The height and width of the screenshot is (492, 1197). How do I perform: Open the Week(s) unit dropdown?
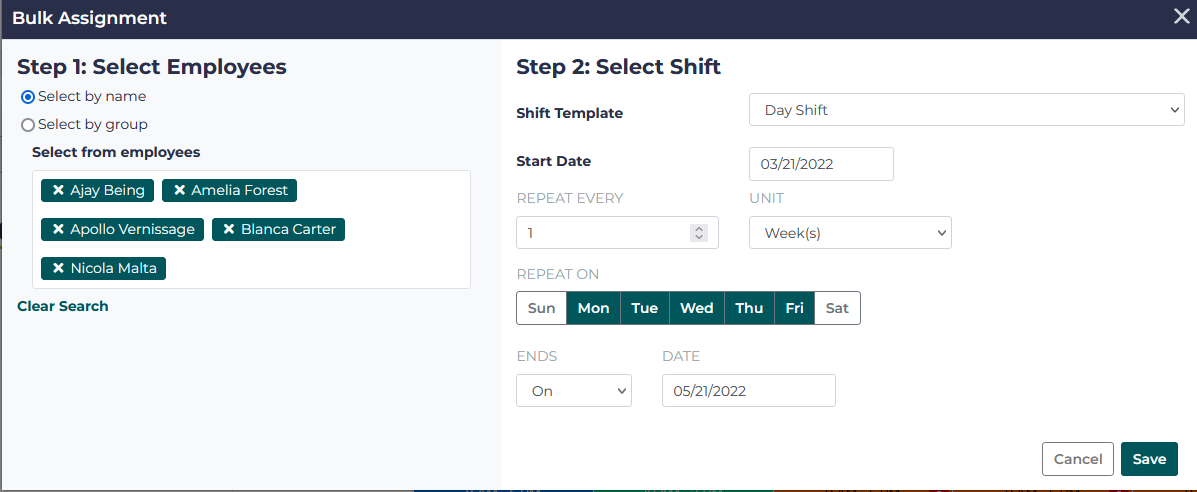[850, 232]
